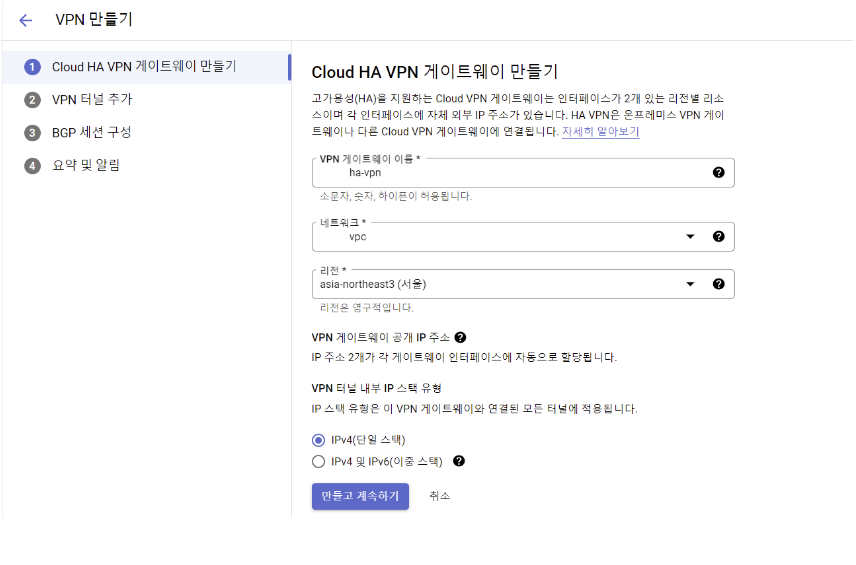Select step 1 Cloud HA VPN 게이트웨이 만들기
856x565 pixels.
[146, 67]
